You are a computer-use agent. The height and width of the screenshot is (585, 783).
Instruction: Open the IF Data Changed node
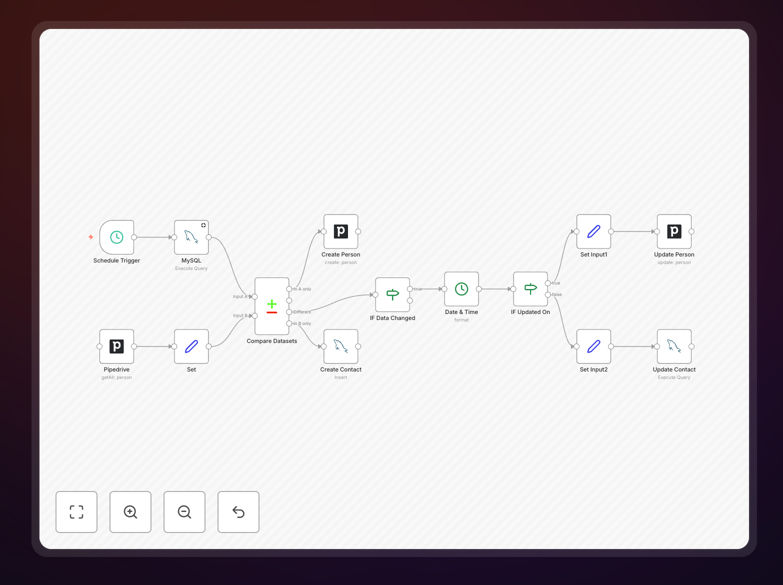[x=392, y=295]
